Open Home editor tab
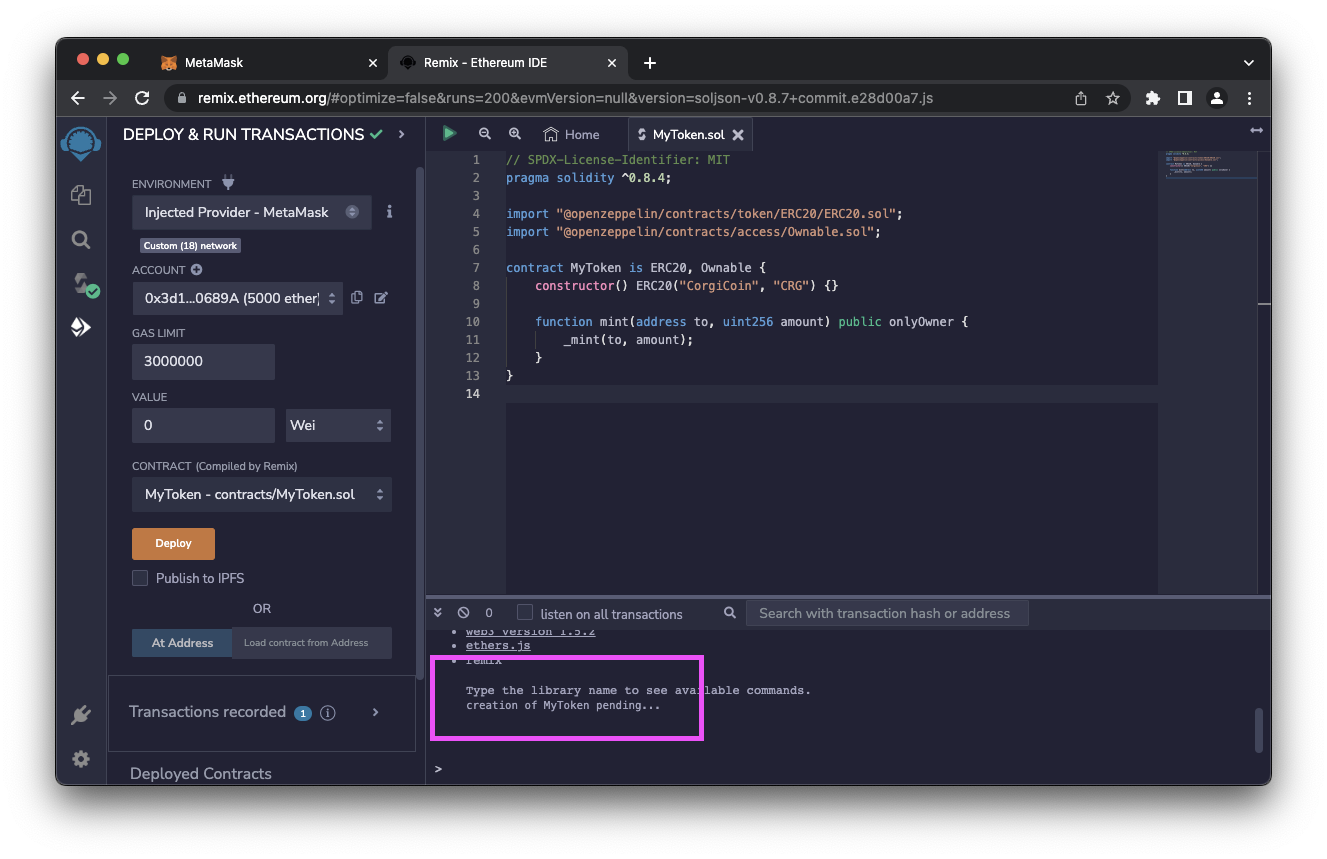 tap(571, 134)
